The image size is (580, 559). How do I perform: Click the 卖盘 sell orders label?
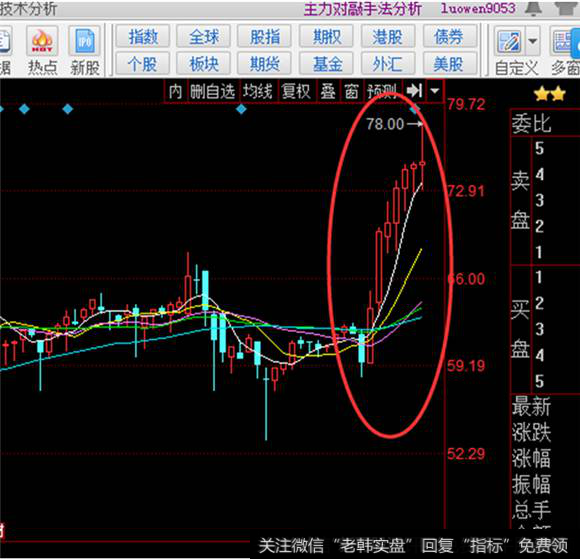point(520,201)
